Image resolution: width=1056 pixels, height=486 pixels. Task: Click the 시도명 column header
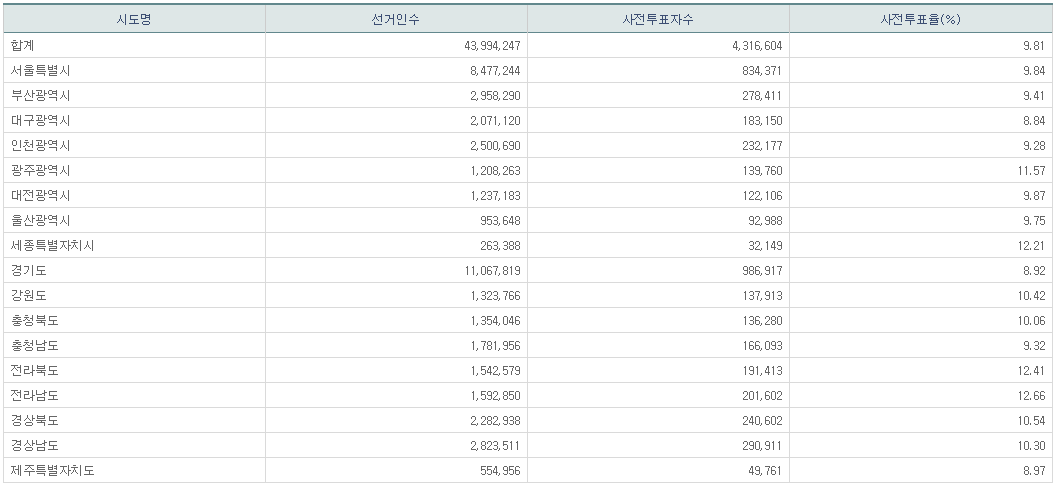tap(133, 19)
